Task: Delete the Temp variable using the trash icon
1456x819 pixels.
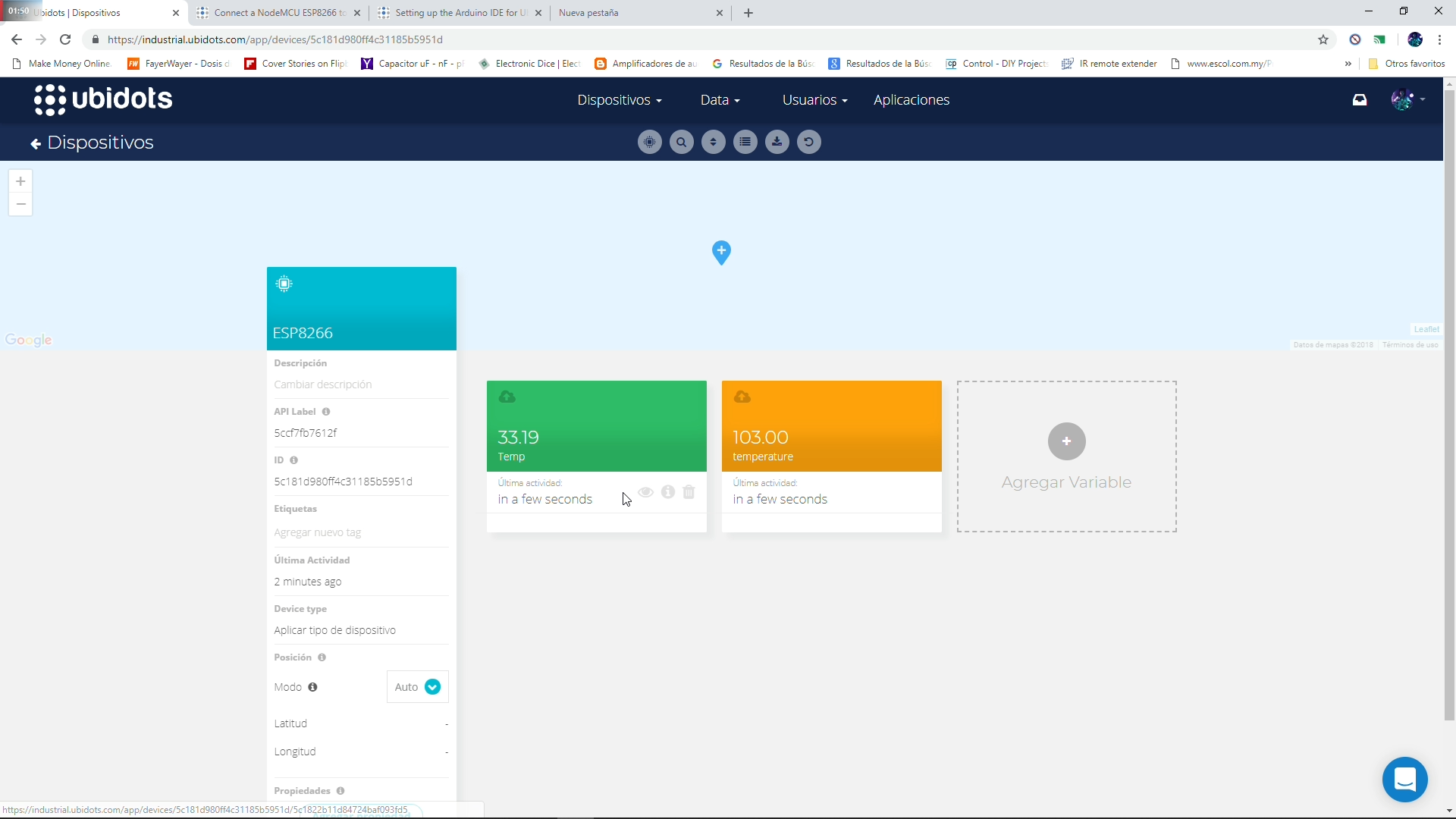Action: click(689, 492)
